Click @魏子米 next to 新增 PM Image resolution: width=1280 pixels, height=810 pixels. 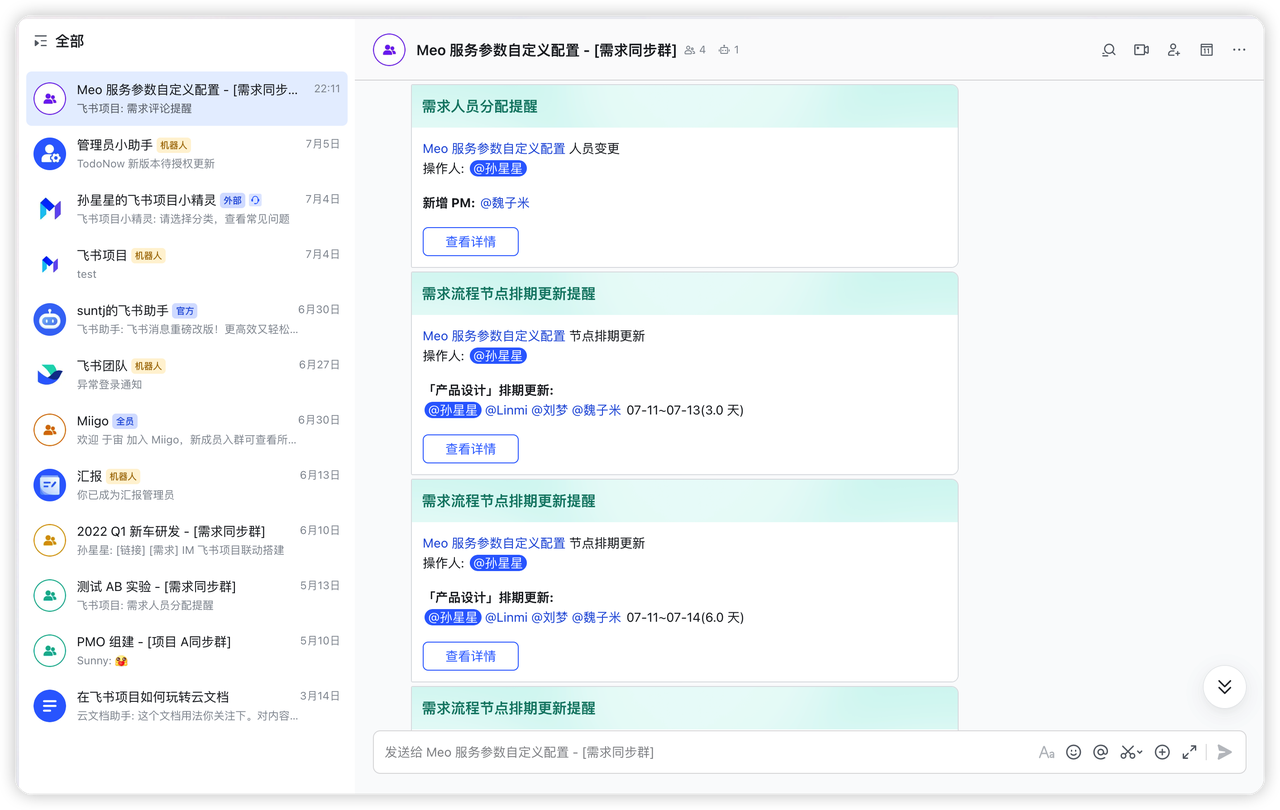coord(505,203)
